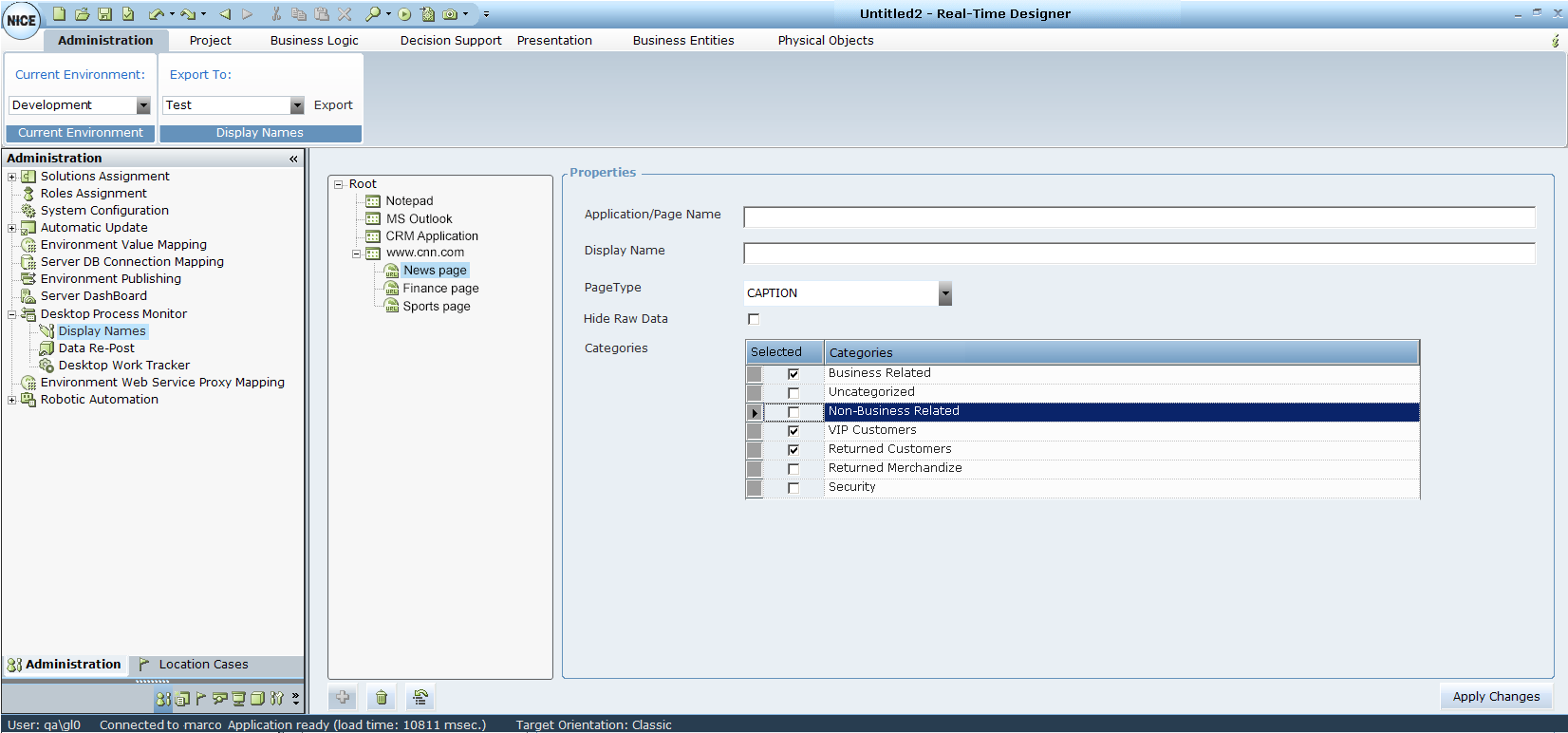Click the green Run play icon
Viewport: 1568px width, 733px height.
pyautogui.click(x=404, y=14)
